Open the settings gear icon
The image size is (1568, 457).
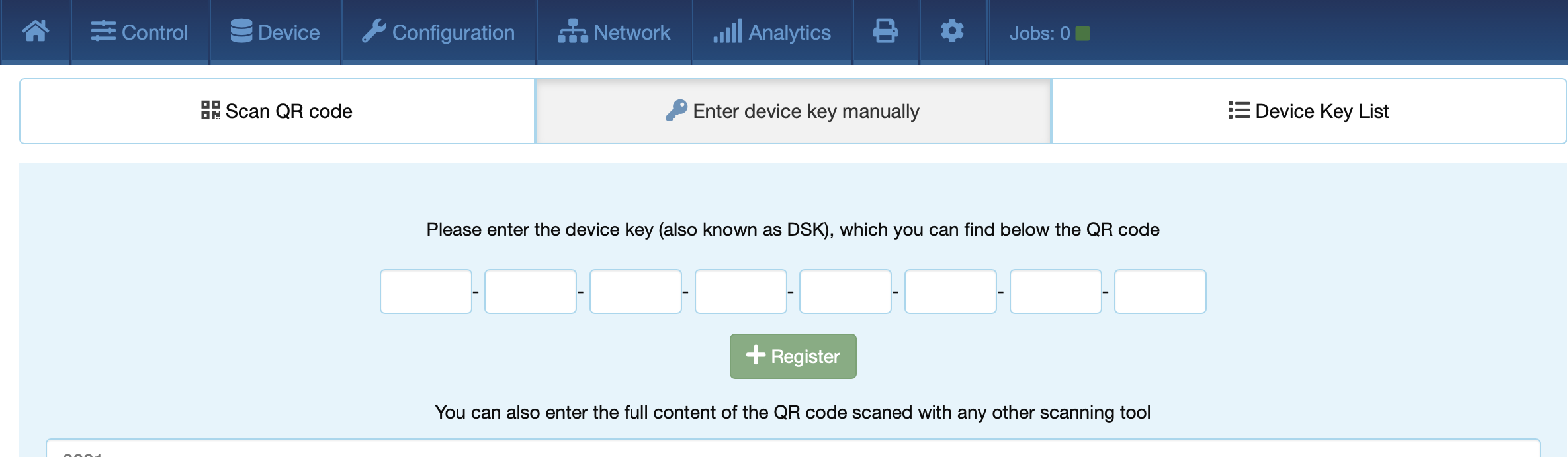pos(952,31)
